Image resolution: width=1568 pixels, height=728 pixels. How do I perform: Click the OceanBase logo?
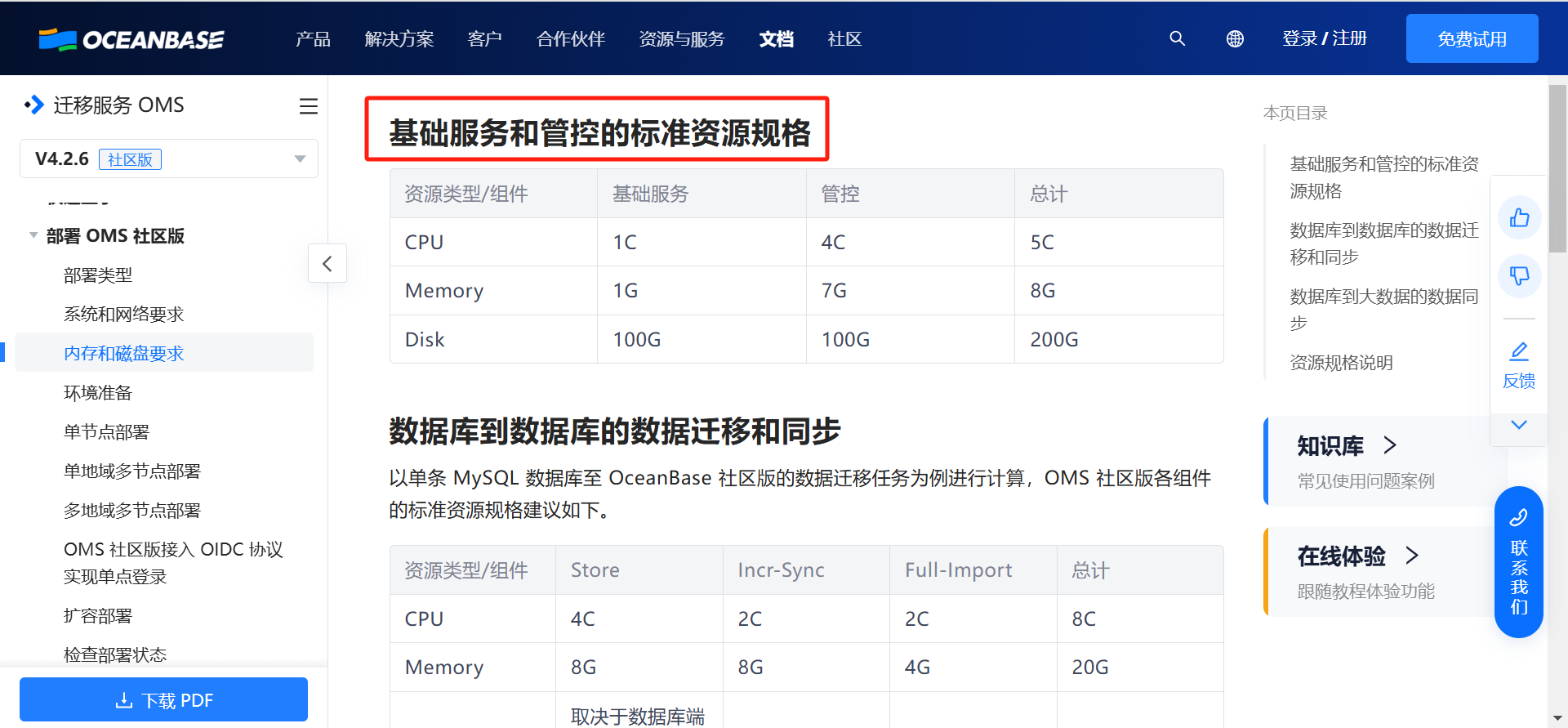pos(131,39)
